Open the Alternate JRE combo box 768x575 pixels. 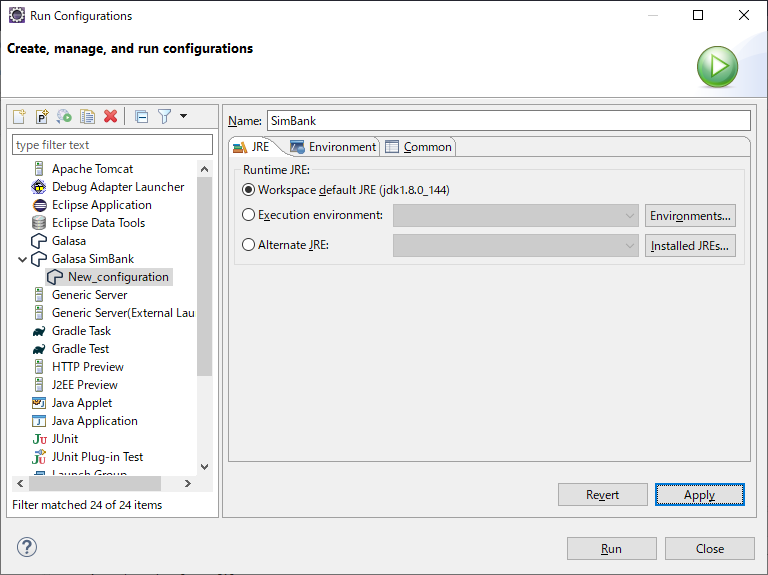[x=516, y=245]
